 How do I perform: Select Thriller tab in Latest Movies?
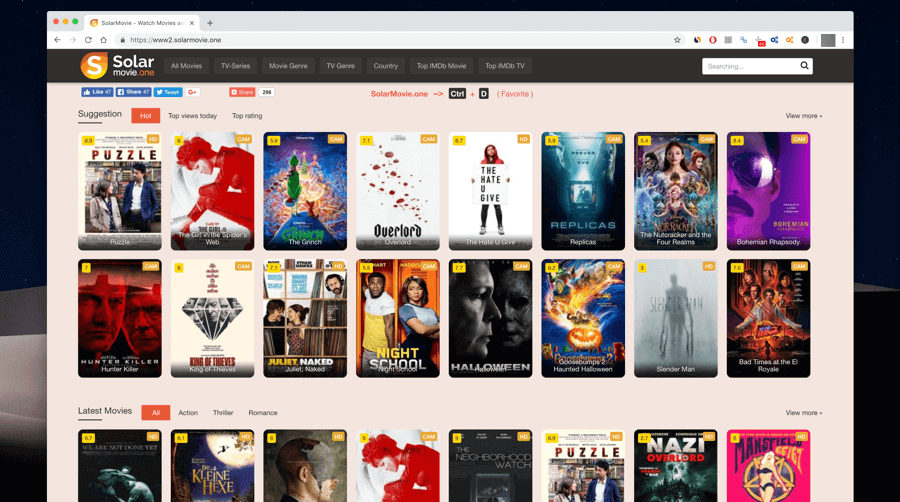coord(223,413)
